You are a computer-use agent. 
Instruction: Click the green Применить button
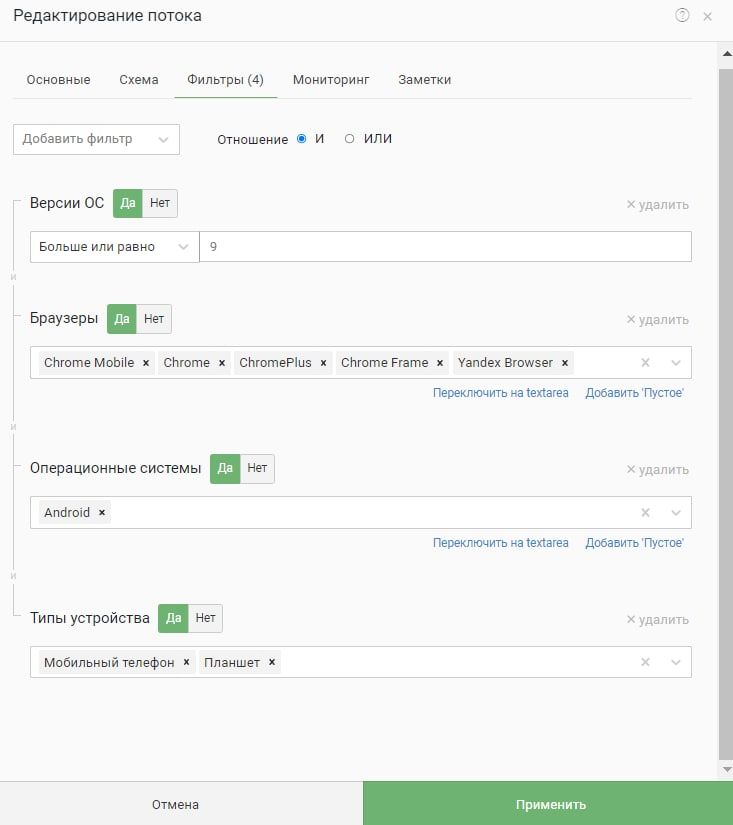[x=550, y=804]
